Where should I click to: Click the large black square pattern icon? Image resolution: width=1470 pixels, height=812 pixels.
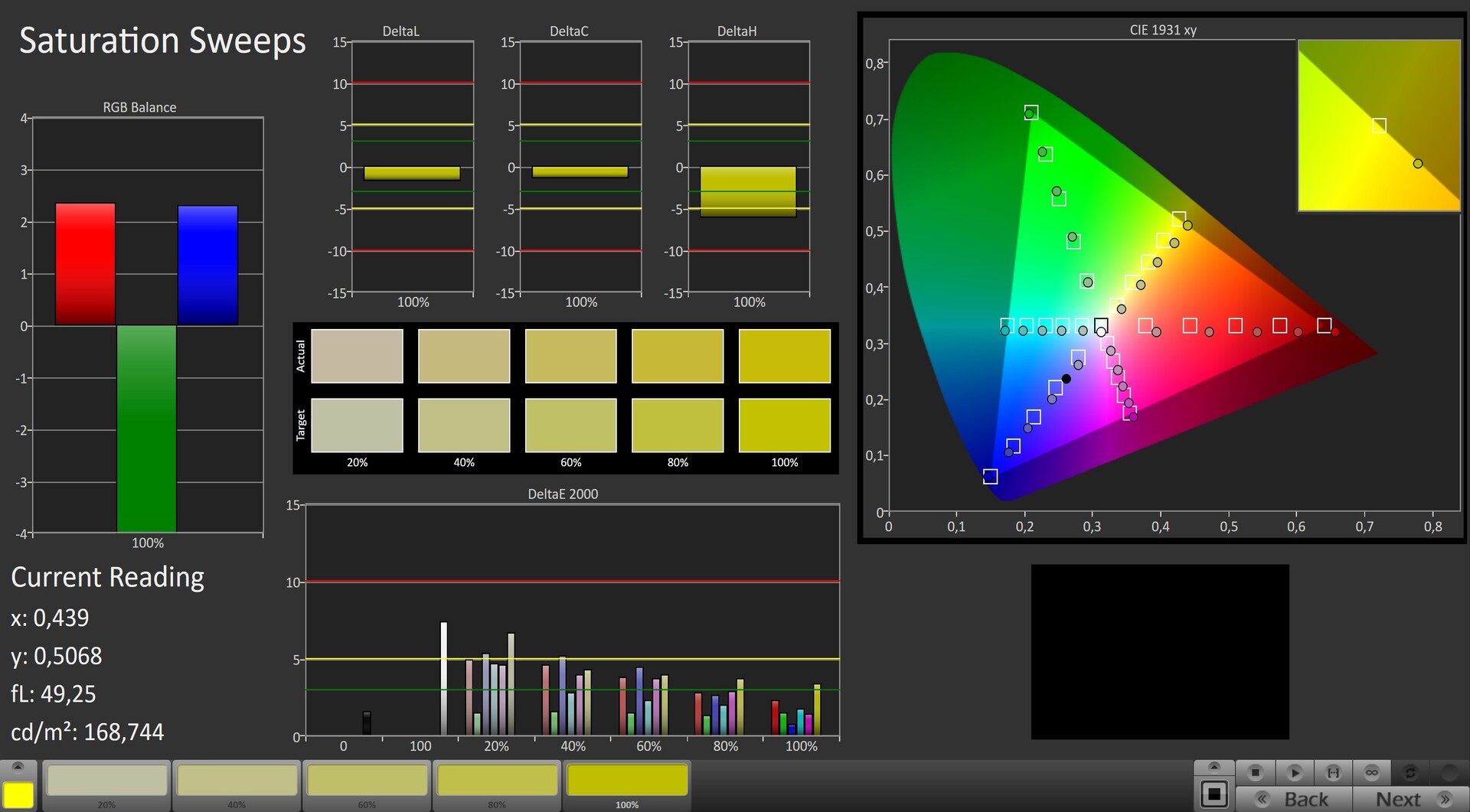coord(1214,794)
